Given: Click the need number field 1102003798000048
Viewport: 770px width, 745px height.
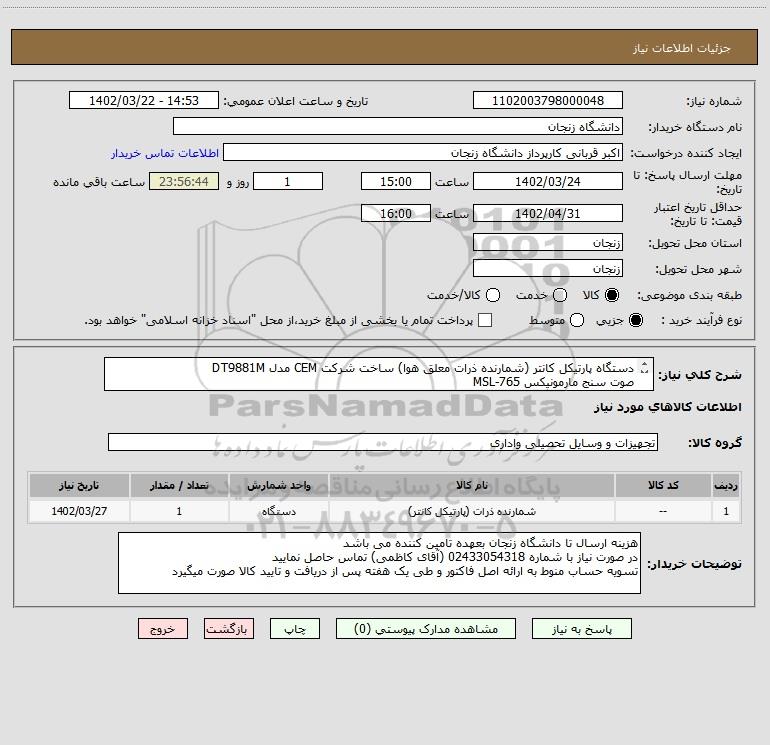Looking at the screenshot, I should 548,101.
